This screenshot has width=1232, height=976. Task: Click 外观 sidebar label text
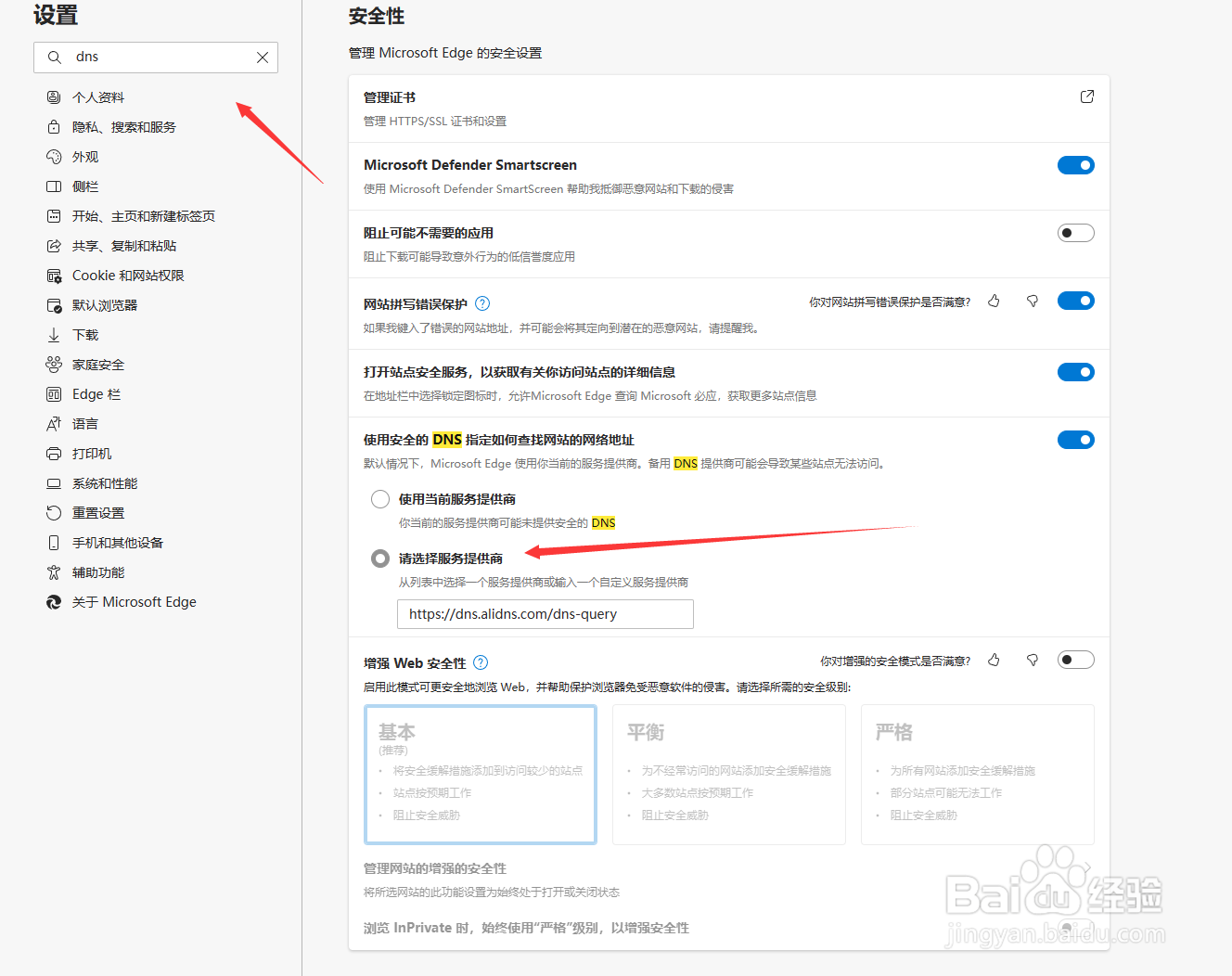(x=85, y=157)
